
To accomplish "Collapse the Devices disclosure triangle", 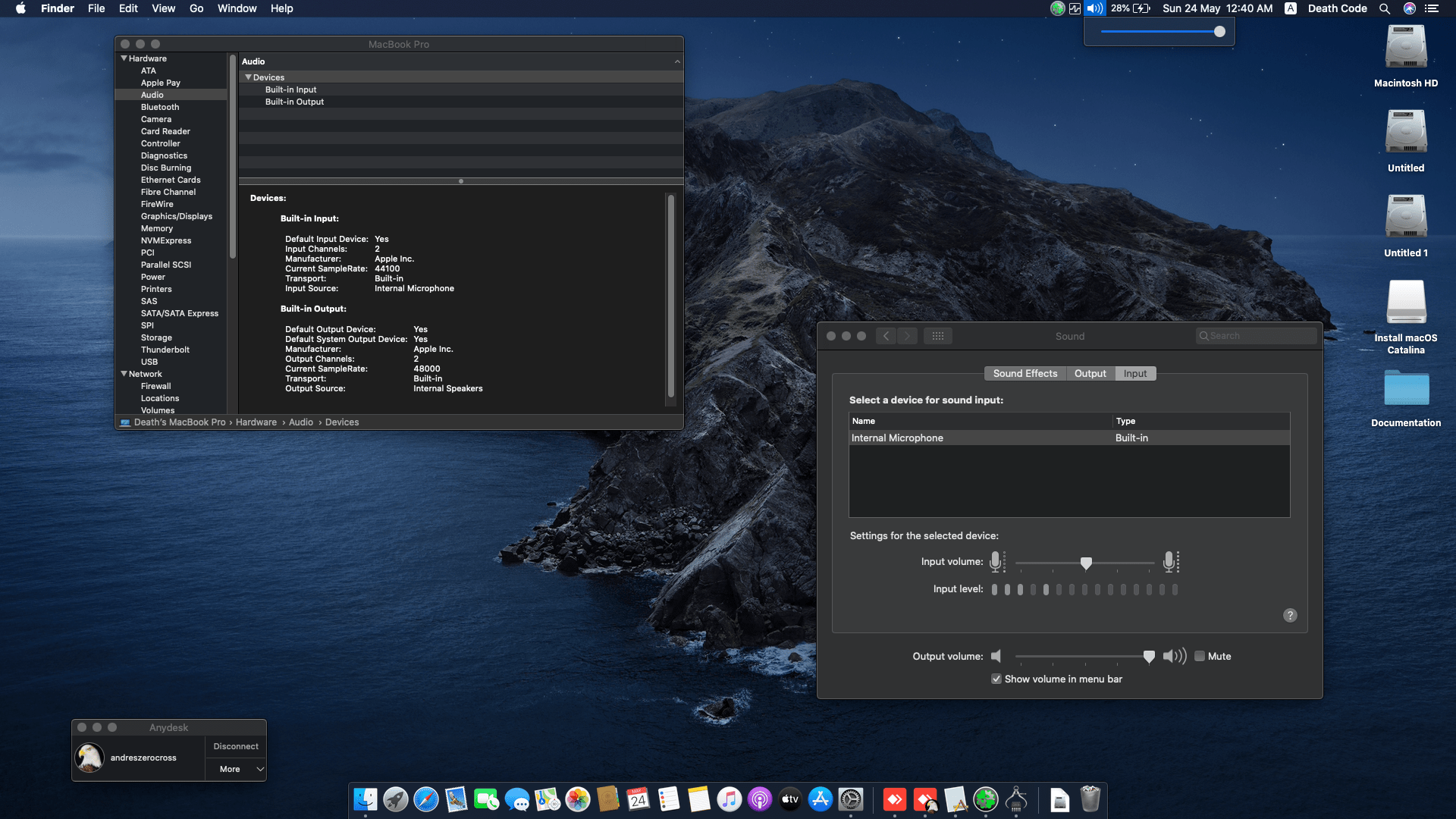I will (x=248, y=77).
